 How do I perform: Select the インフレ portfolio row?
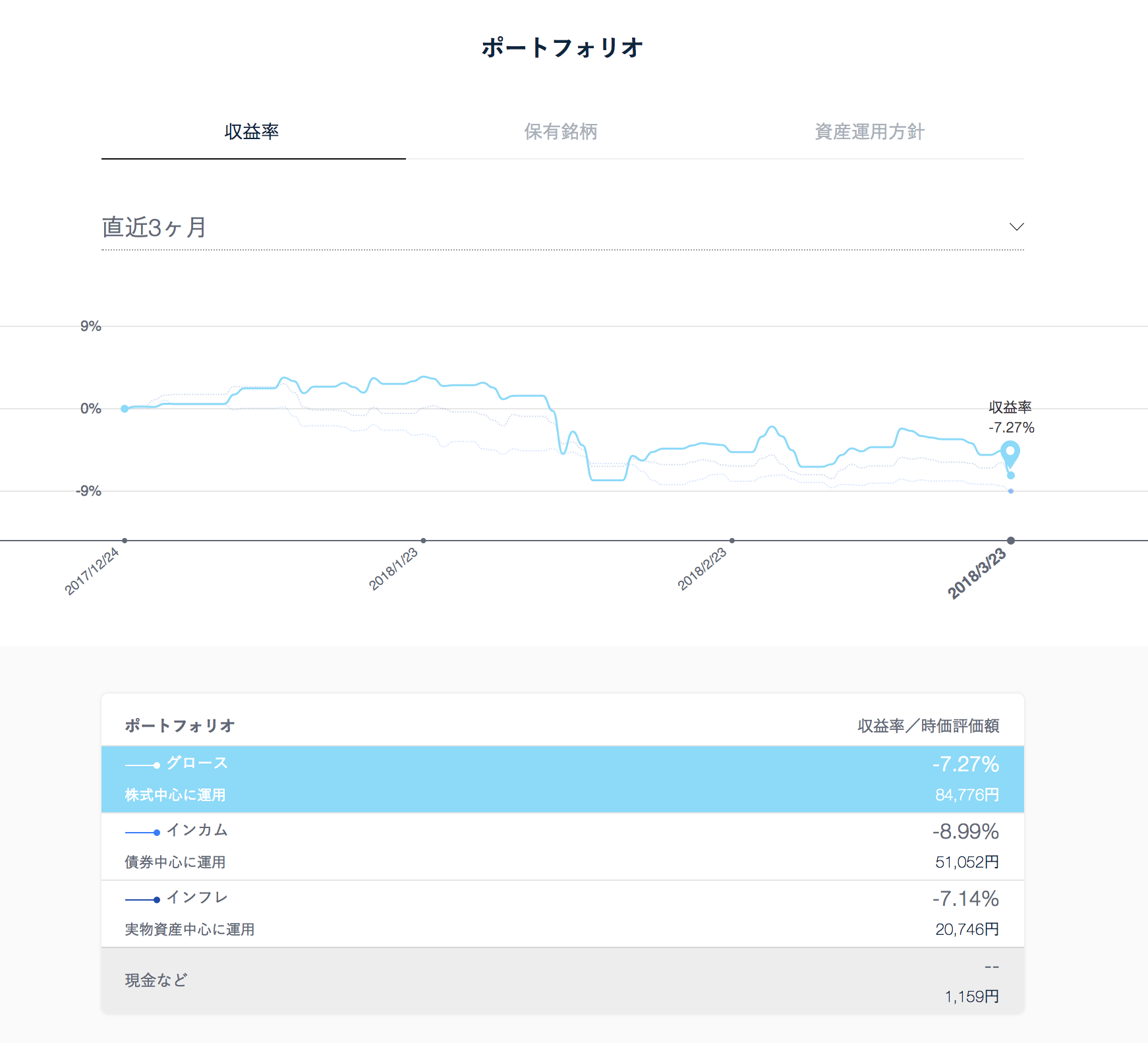pos(563,914)
